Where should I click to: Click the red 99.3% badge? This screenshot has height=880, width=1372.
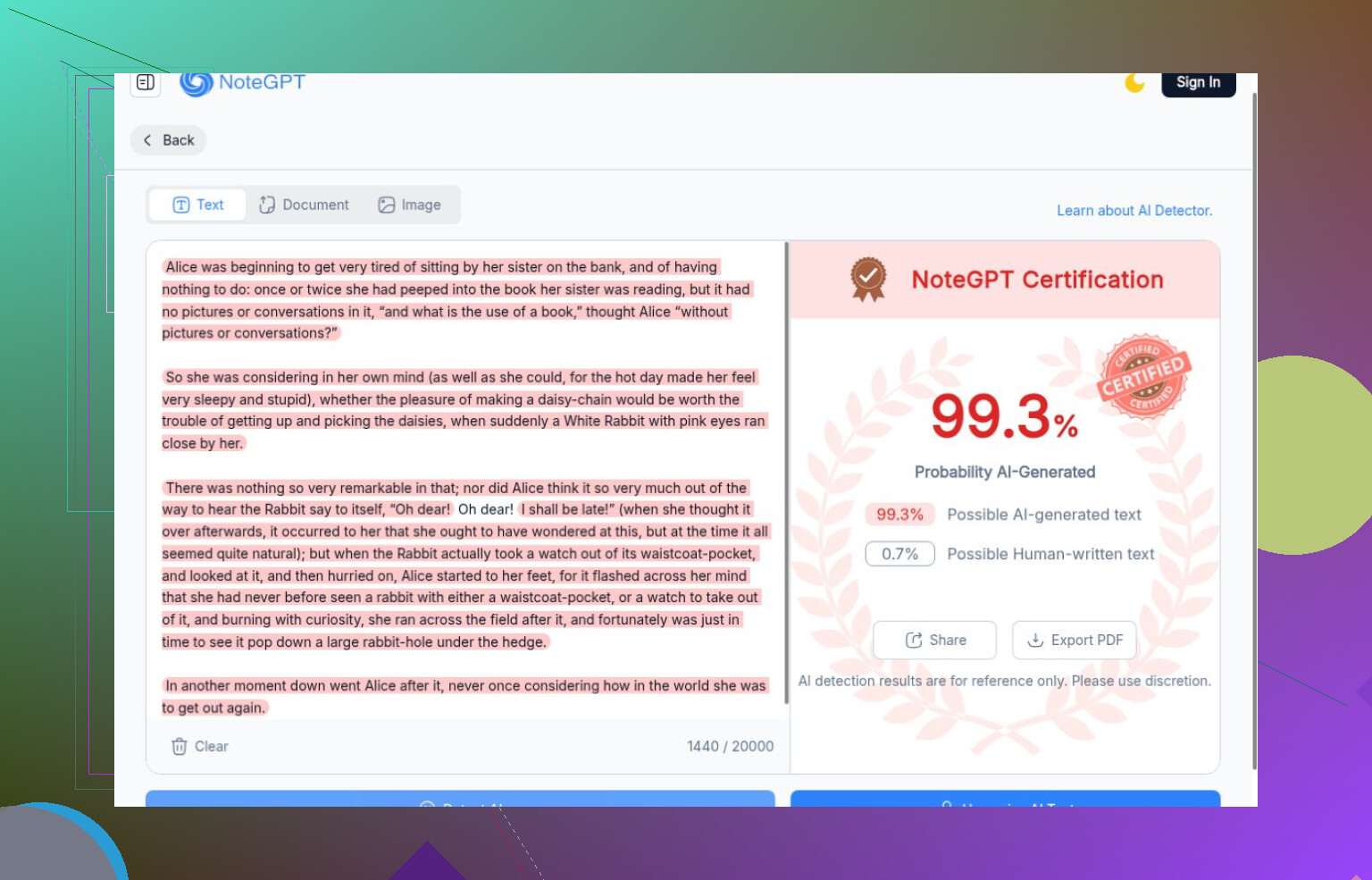pyautogui.click(x=899, y=515)
